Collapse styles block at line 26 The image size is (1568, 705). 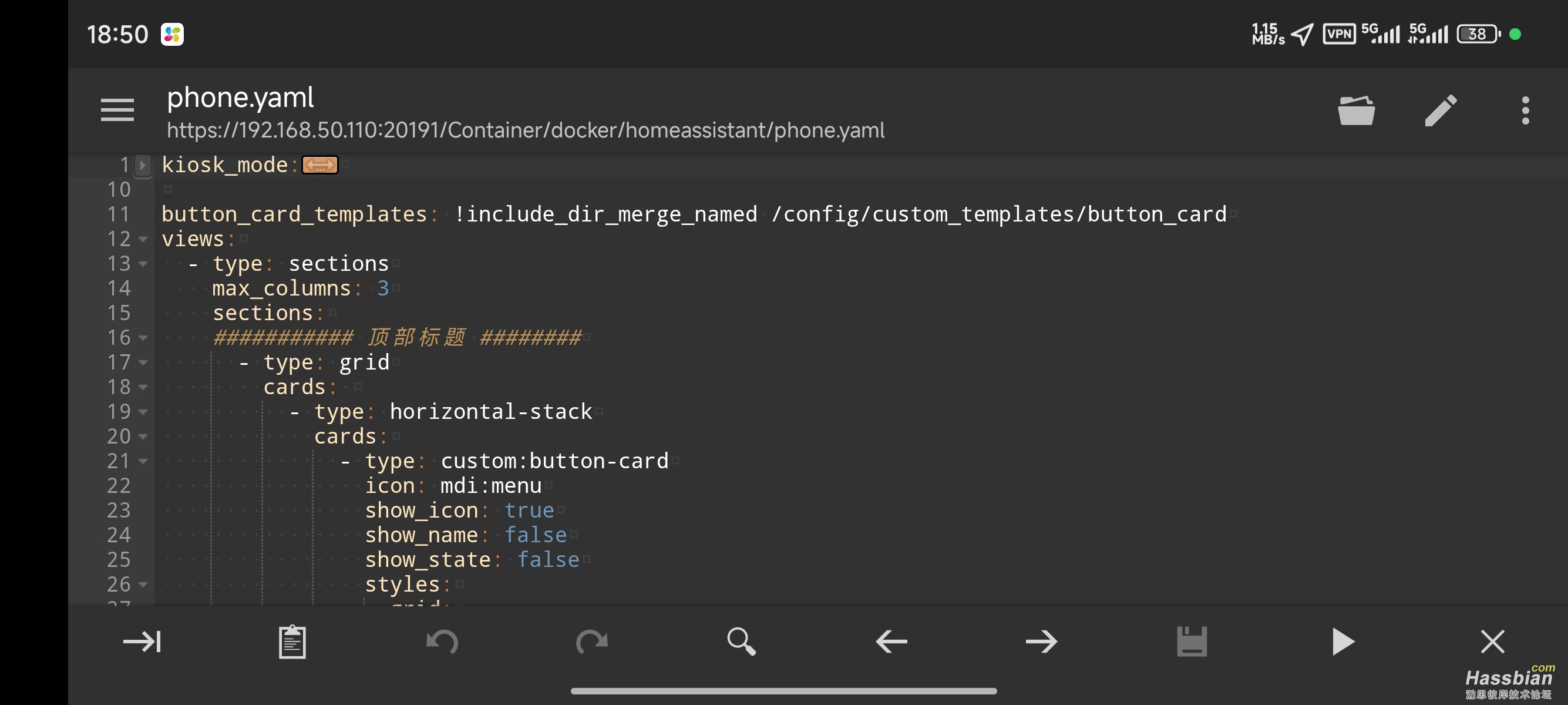tap(143, 585)
